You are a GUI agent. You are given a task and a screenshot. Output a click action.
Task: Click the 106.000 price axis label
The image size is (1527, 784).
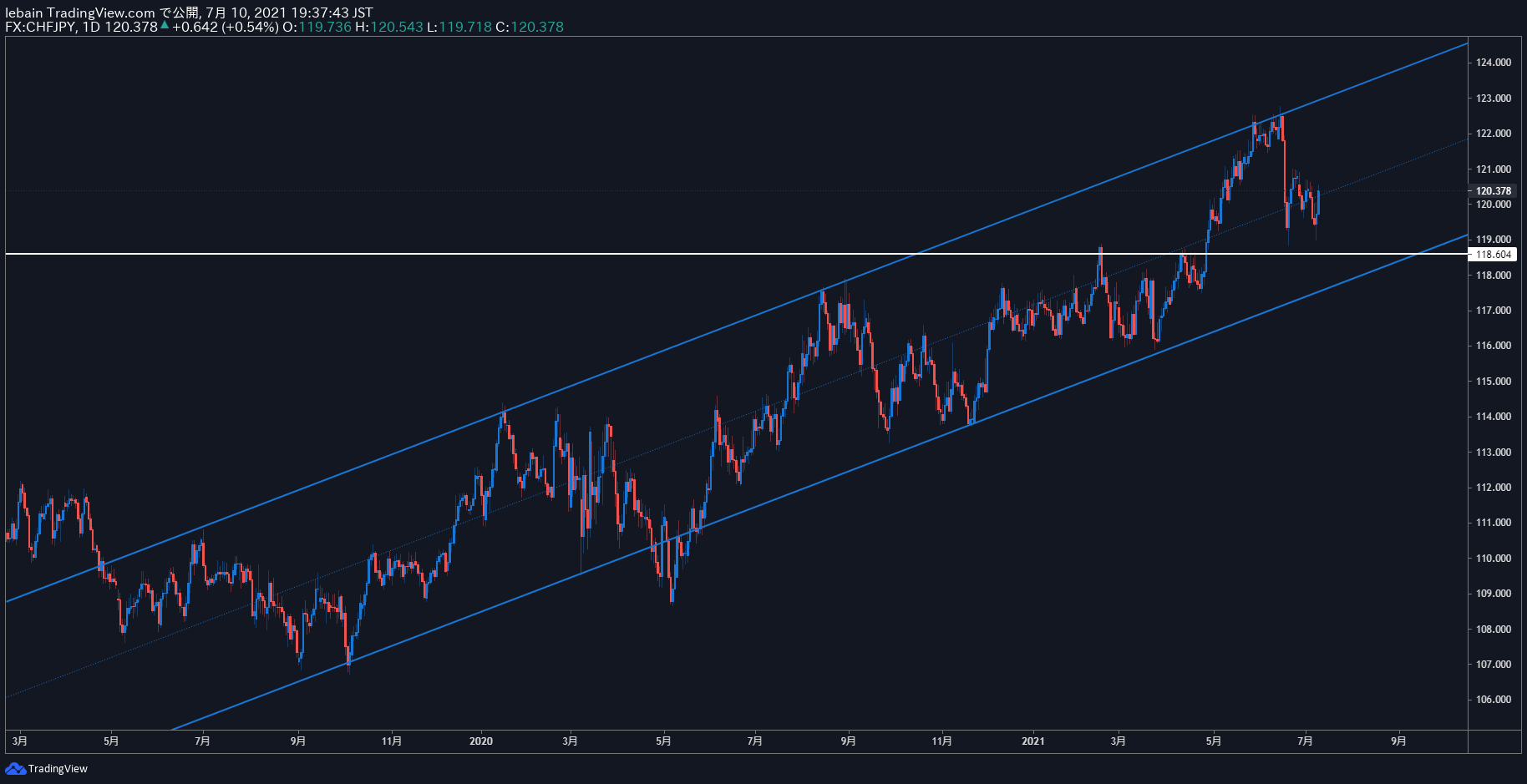[x=1494, y=700]
